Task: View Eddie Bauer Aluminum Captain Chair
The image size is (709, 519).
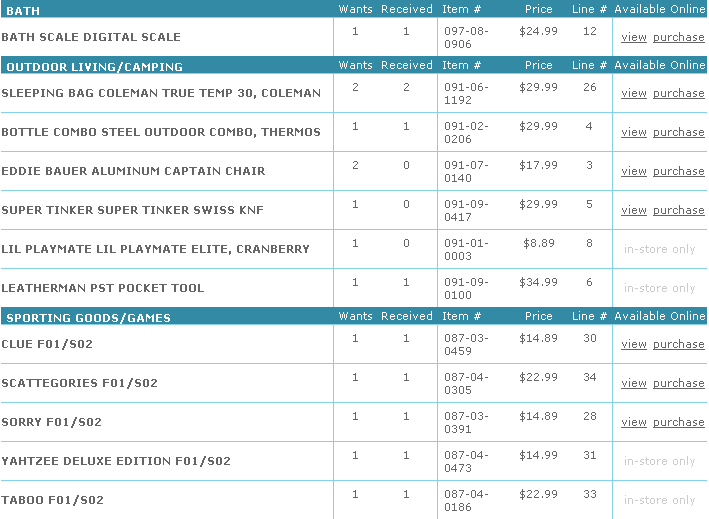Action: point(633,171)
